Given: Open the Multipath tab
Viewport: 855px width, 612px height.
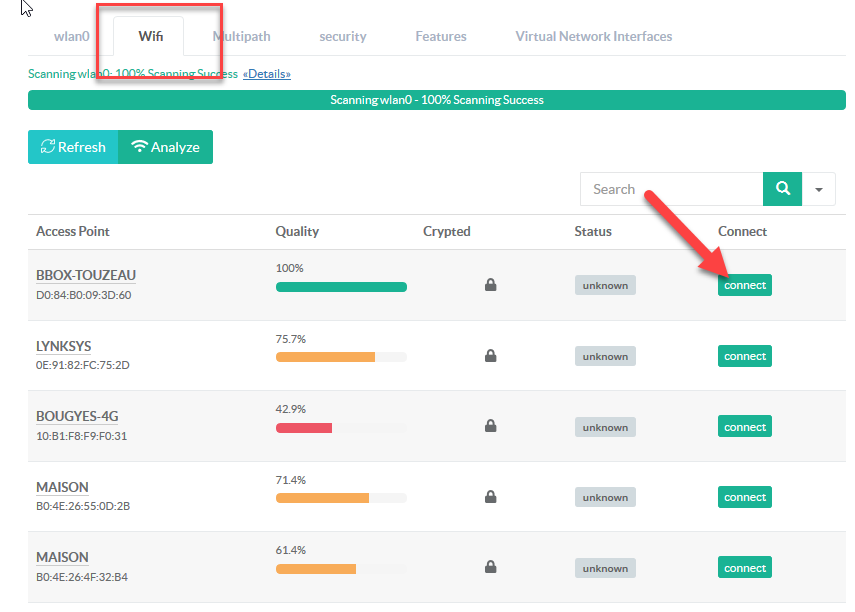Looking at the screenshot, I should (241, 36).
